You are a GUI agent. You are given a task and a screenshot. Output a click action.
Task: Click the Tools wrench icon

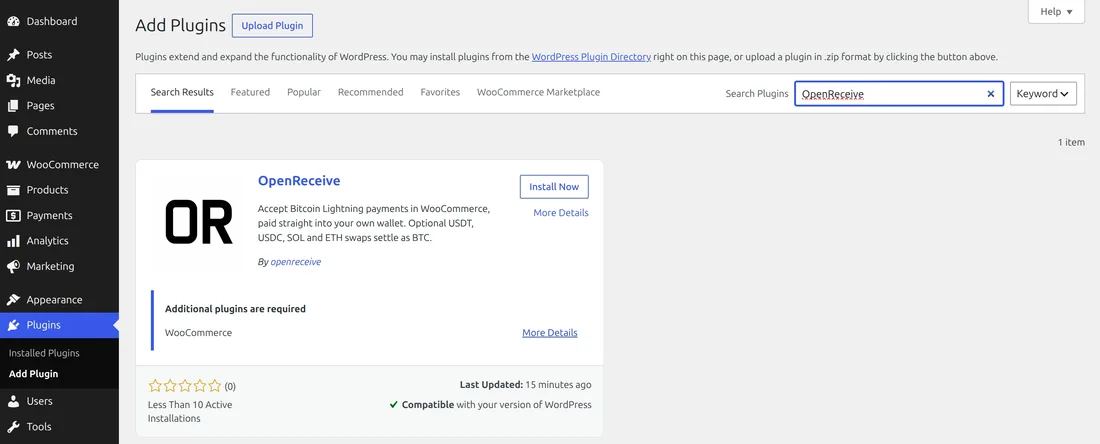(13, 426)
